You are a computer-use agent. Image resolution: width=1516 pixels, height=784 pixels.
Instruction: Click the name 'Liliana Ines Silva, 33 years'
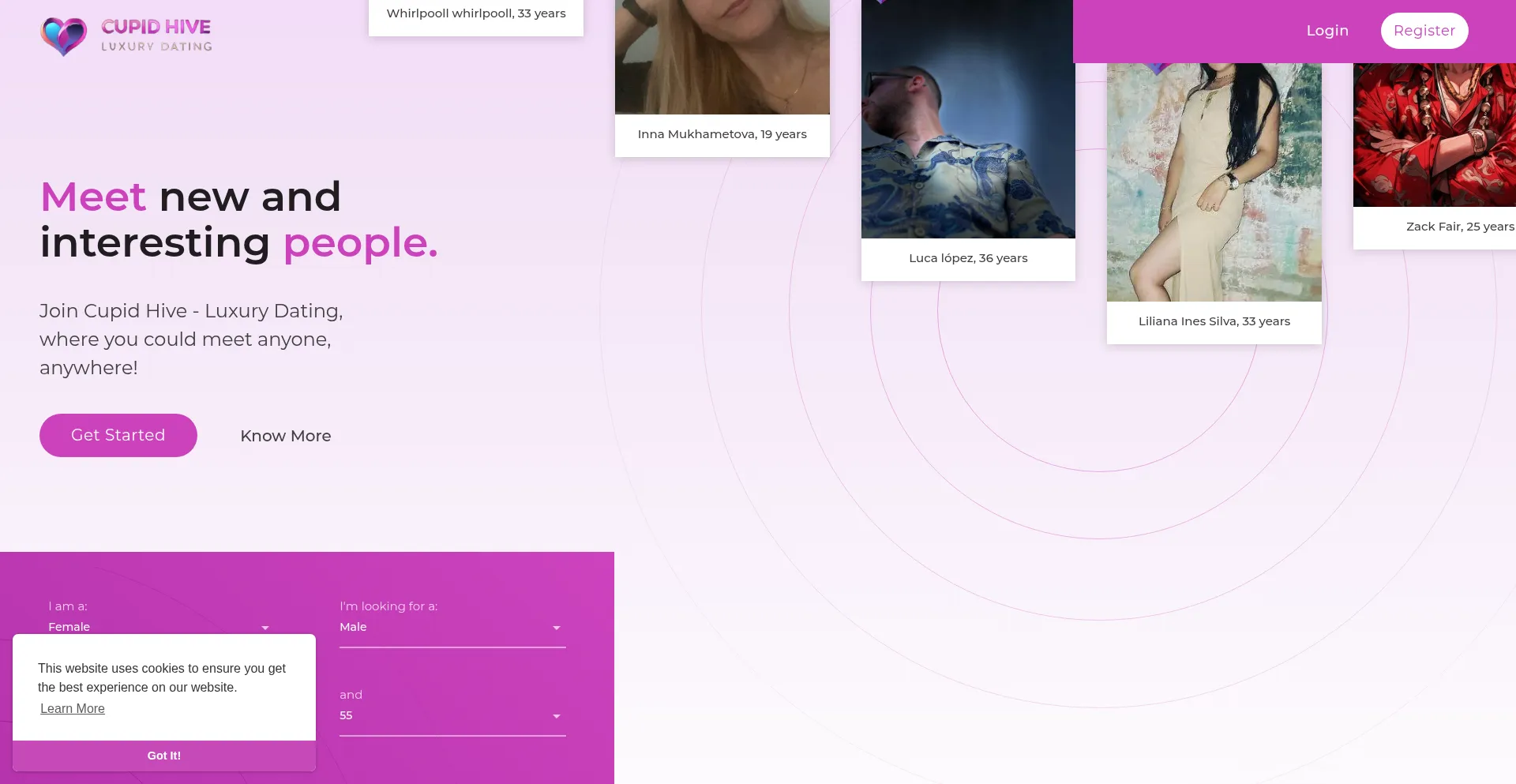coord(1214,321)
